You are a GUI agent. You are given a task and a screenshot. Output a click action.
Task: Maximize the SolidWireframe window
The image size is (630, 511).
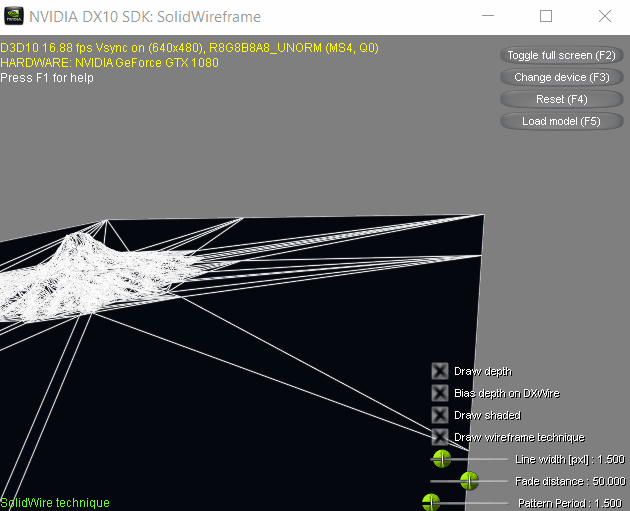546,17
